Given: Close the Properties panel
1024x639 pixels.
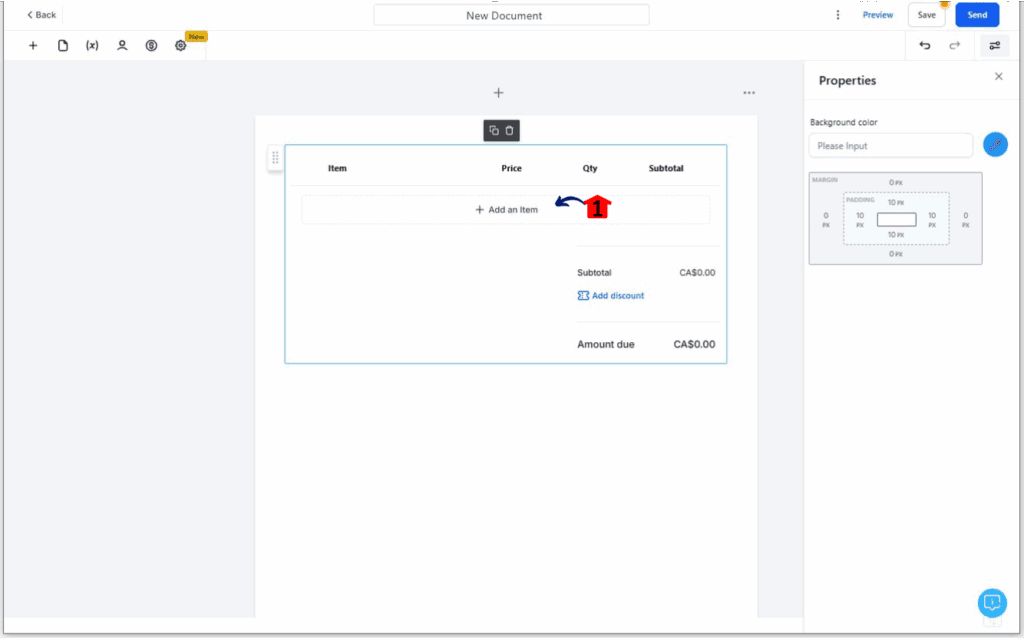Looking at the screenshot, I should tap(999, 76).
